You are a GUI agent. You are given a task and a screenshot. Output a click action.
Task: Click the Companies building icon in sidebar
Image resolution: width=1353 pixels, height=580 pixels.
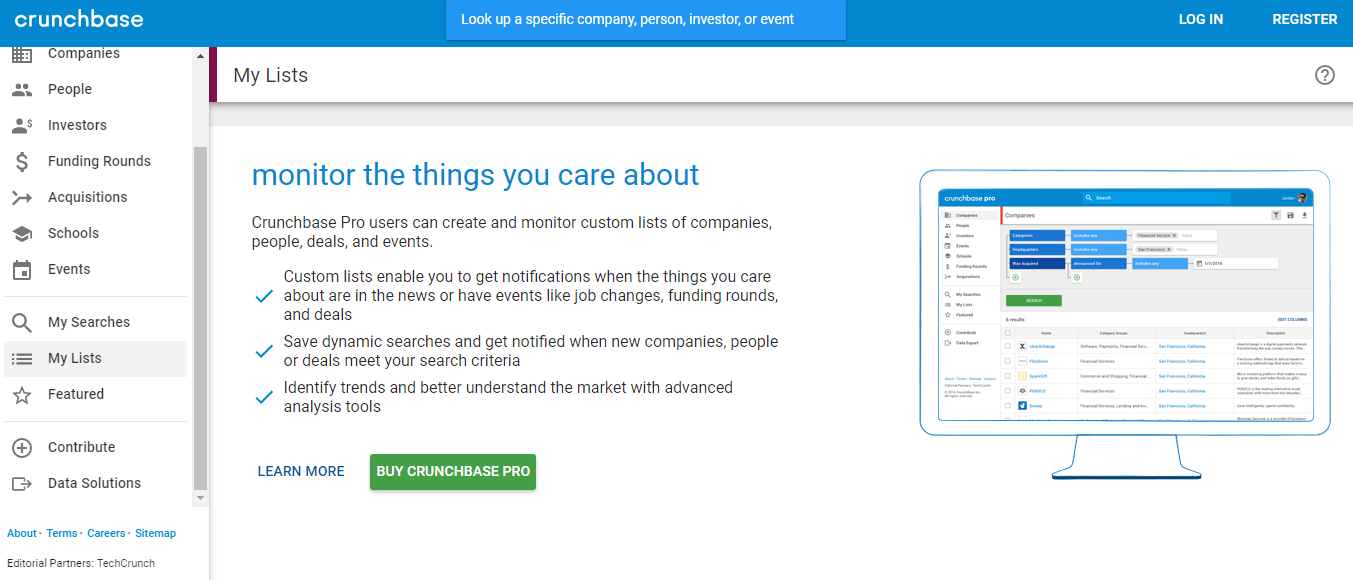tap(22, 54)
